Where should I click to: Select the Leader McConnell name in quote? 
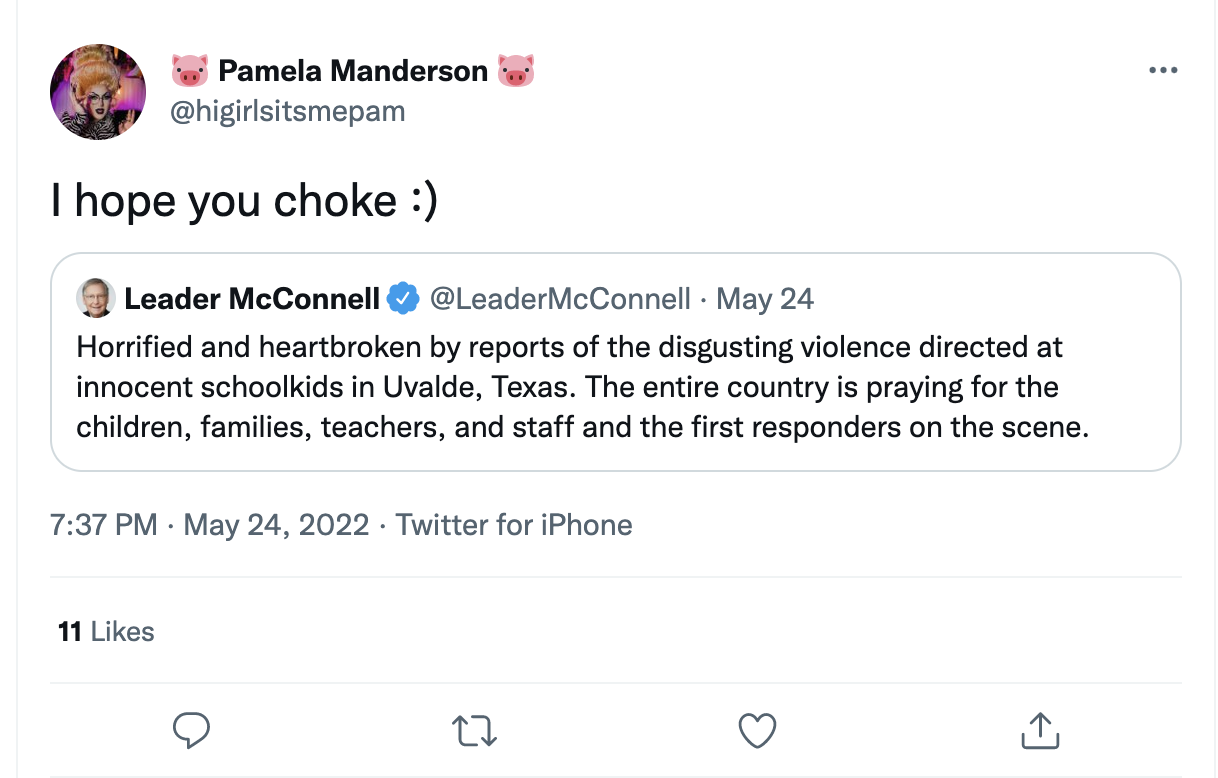click(252, 298)
